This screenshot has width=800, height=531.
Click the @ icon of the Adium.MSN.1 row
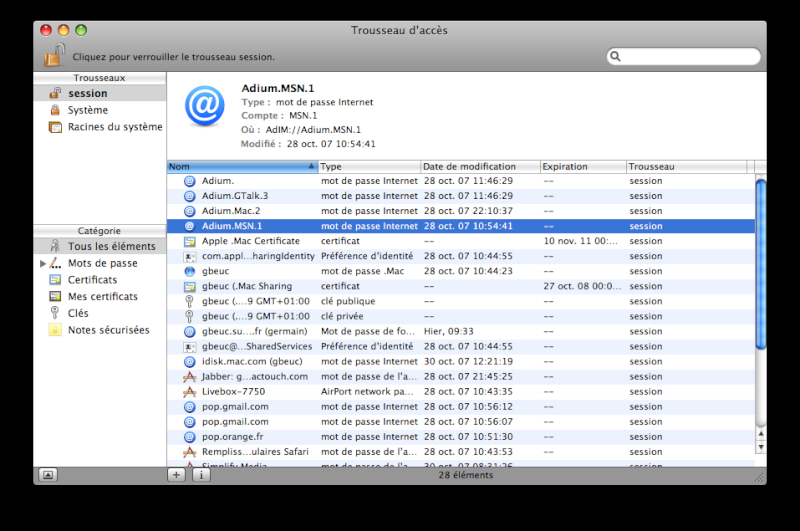(189, 226)
